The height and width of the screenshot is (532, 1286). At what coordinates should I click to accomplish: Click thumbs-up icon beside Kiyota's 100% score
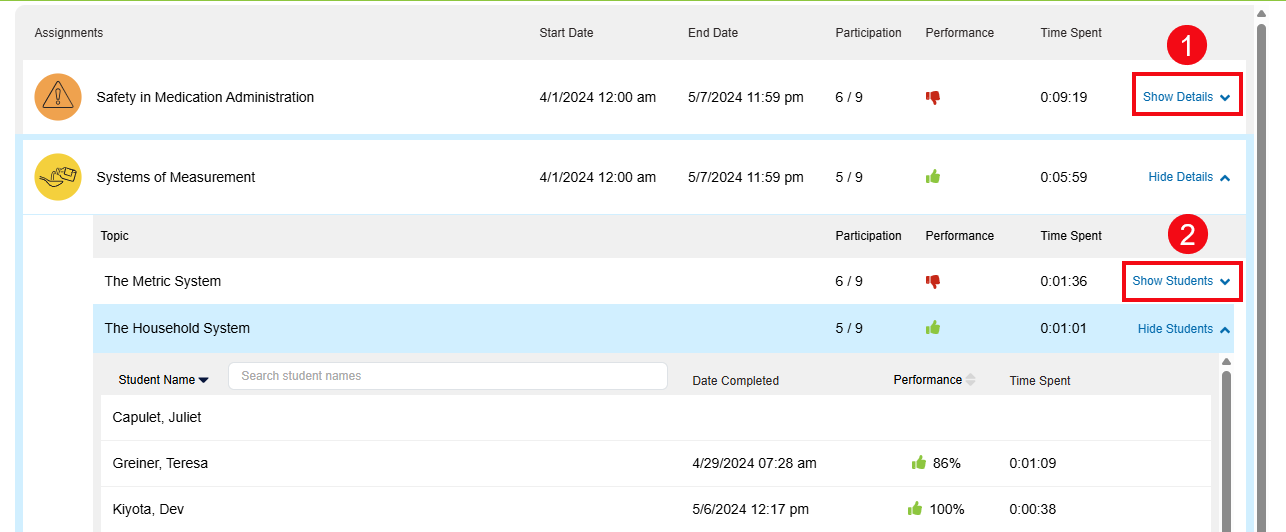[915, 509]
